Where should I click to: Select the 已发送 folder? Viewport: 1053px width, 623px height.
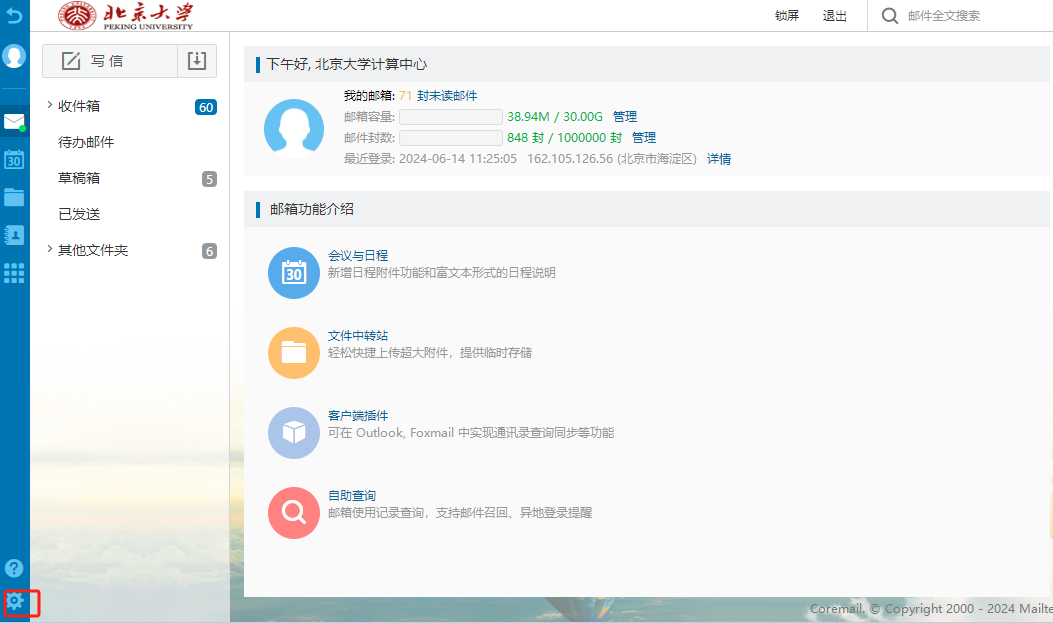[x=79, y=214]
